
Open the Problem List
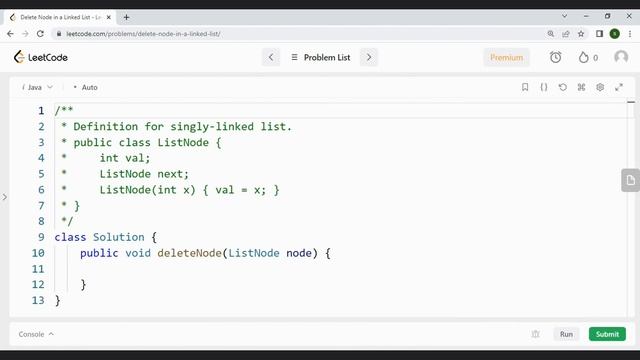321,58
